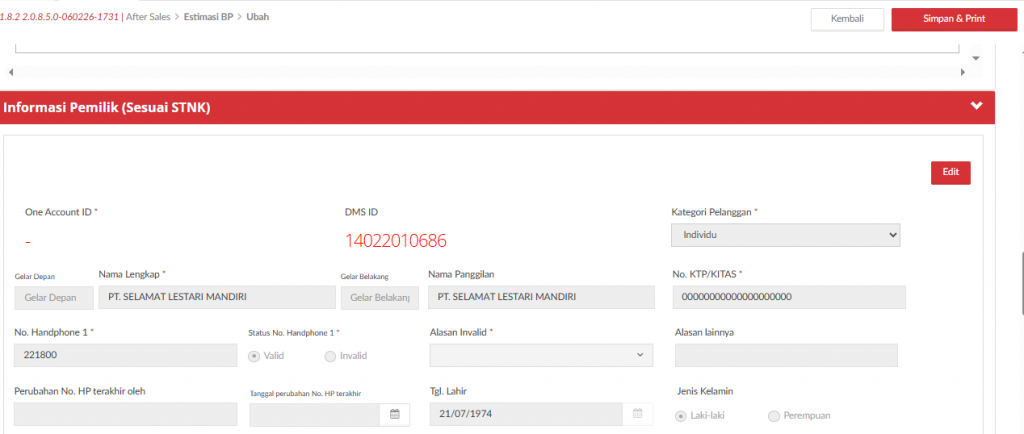Click the right arrow of horizontal scrollbar
The width and height of the screenshot is (1024, 434).
964,73
